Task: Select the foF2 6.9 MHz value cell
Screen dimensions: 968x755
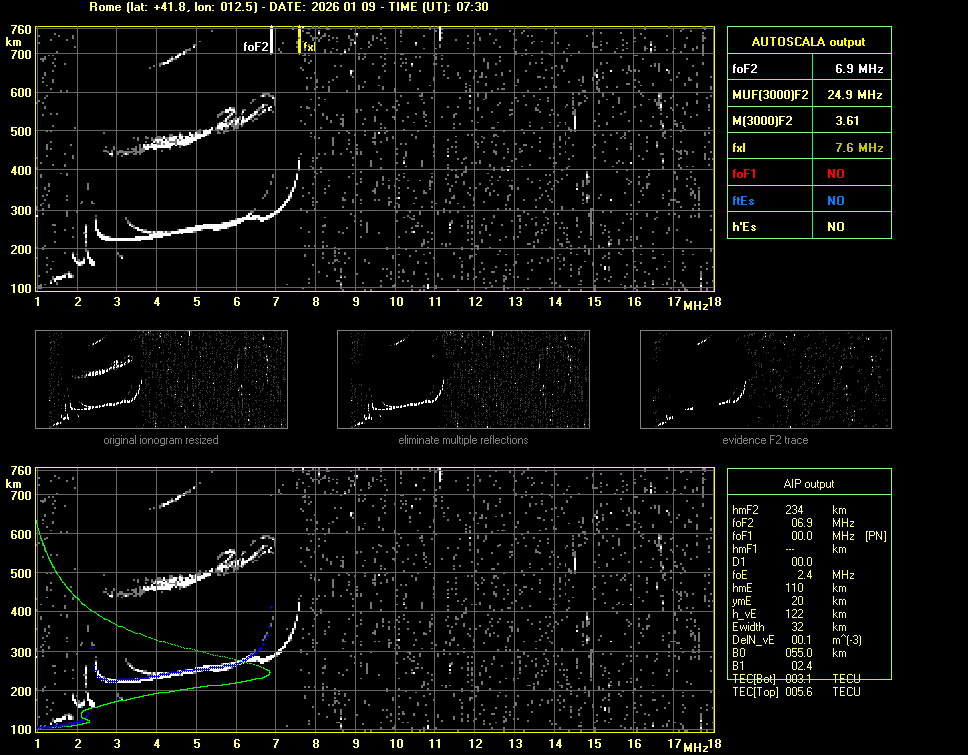Action: pyautogui.click(x=859, y=69)
